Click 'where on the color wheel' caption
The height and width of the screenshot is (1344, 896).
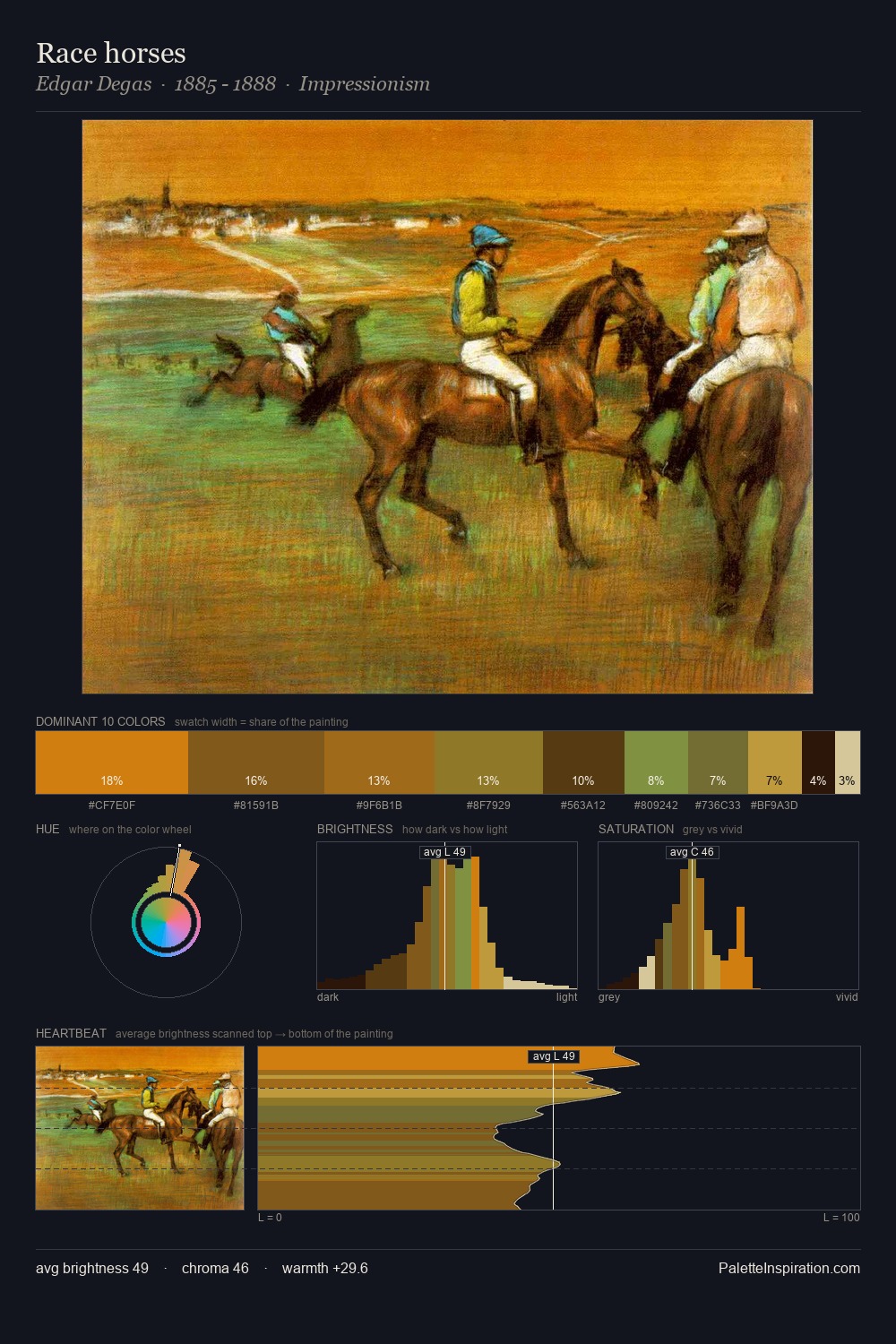[130, 830]
